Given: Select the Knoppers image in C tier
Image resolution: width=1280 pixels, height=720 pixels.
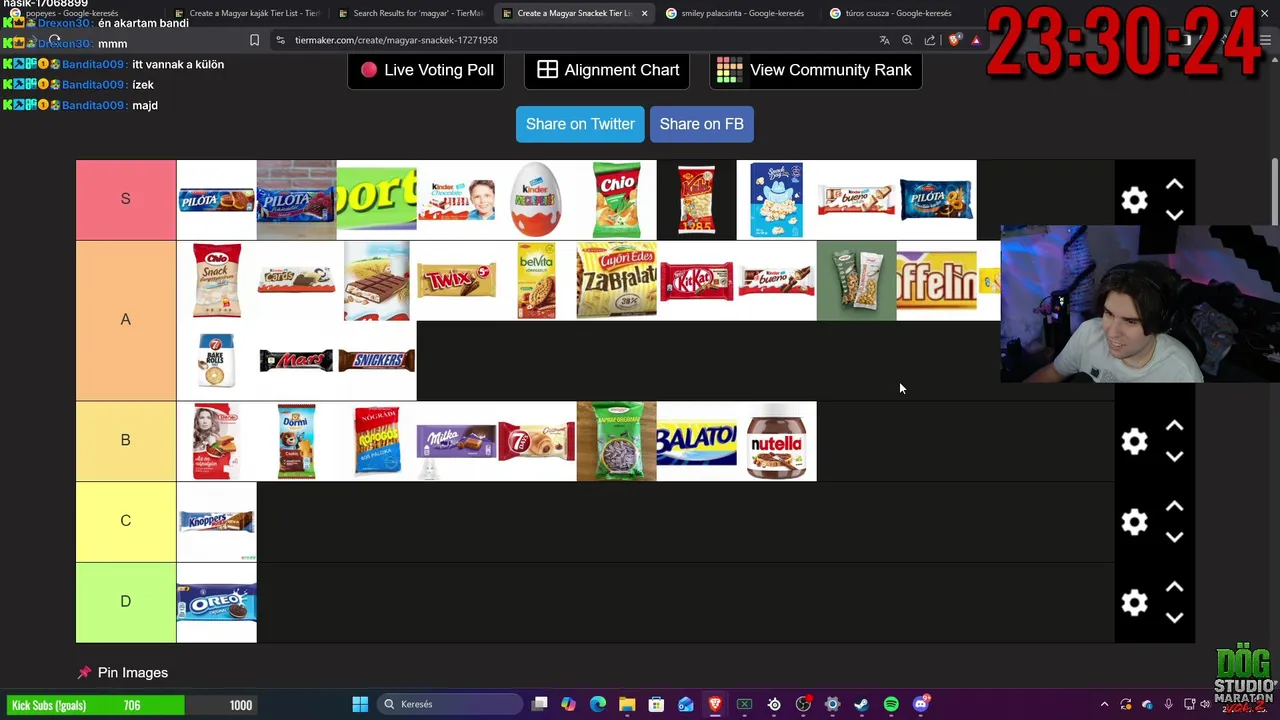Looking at the screenshot, I should point(217,522).
